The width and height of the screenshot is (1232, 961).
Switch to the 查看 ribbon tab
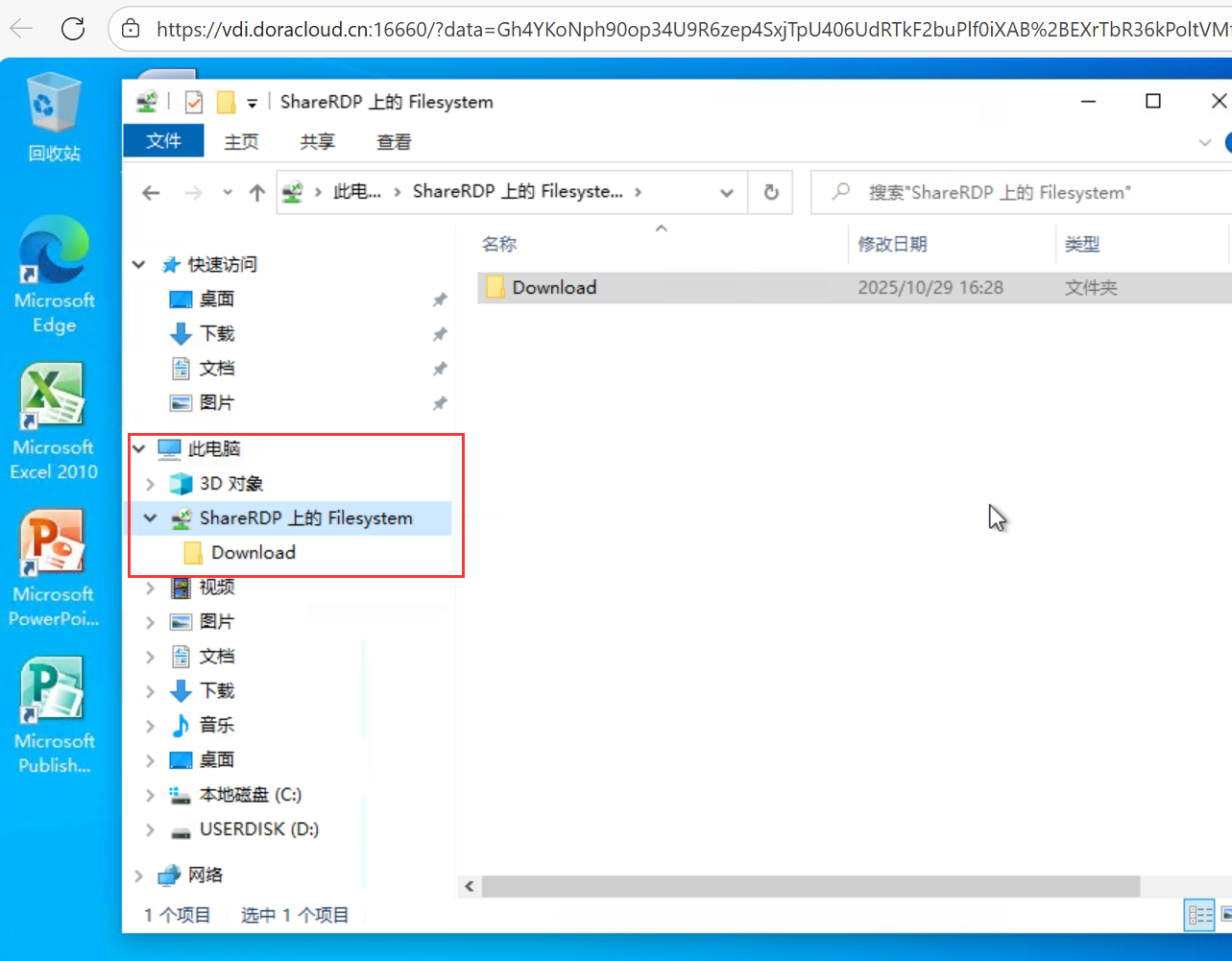pos(394,142)
